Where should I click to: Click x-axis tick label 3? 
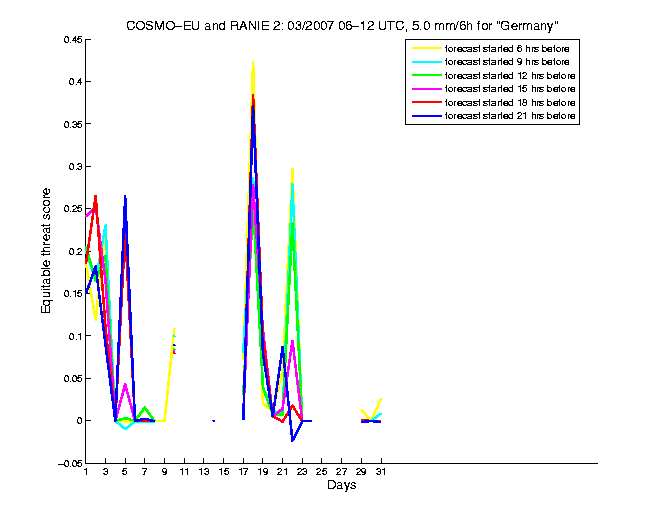[x=106, y=472]
